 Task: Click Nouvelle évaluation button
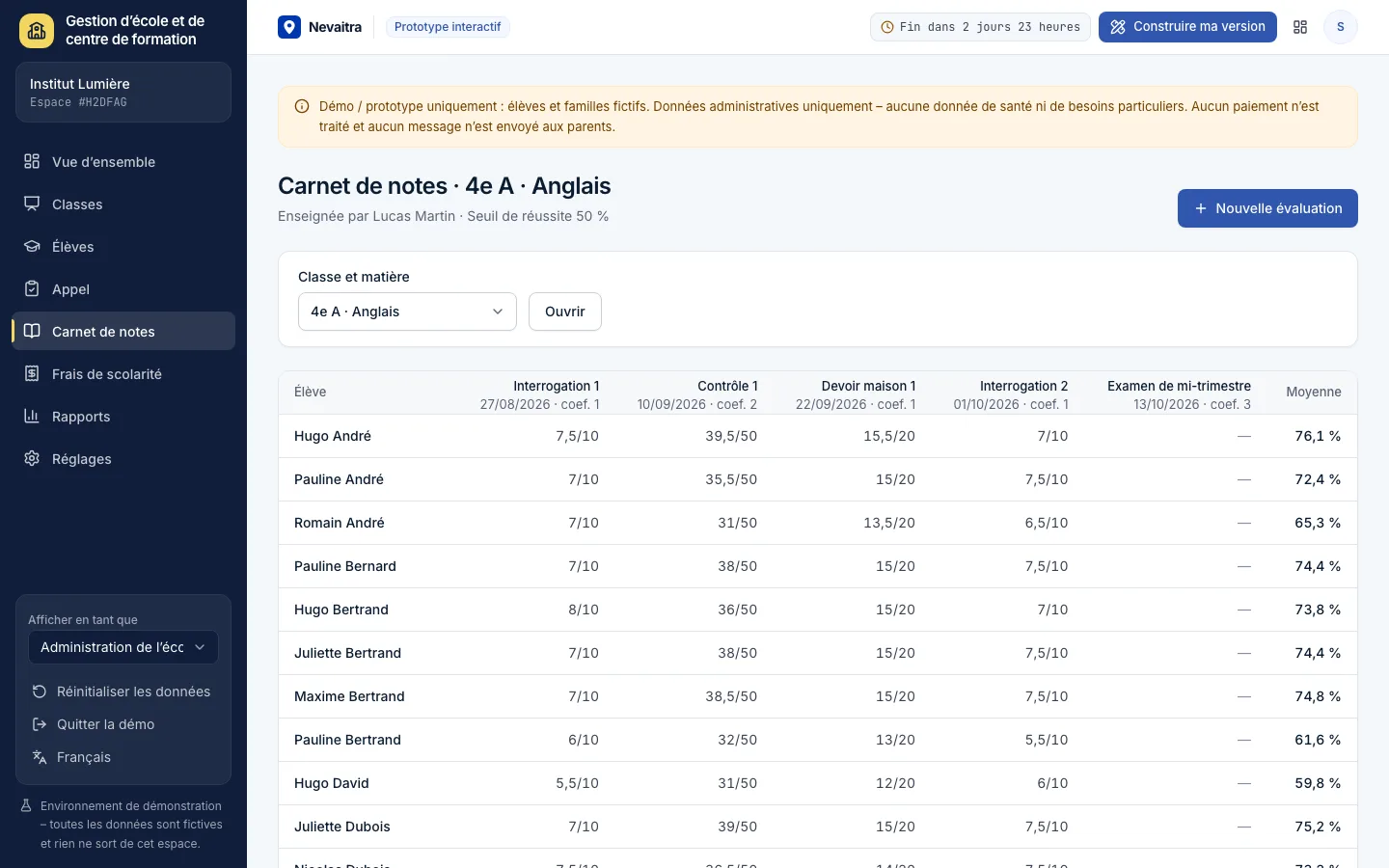[x=1267, y=208]
